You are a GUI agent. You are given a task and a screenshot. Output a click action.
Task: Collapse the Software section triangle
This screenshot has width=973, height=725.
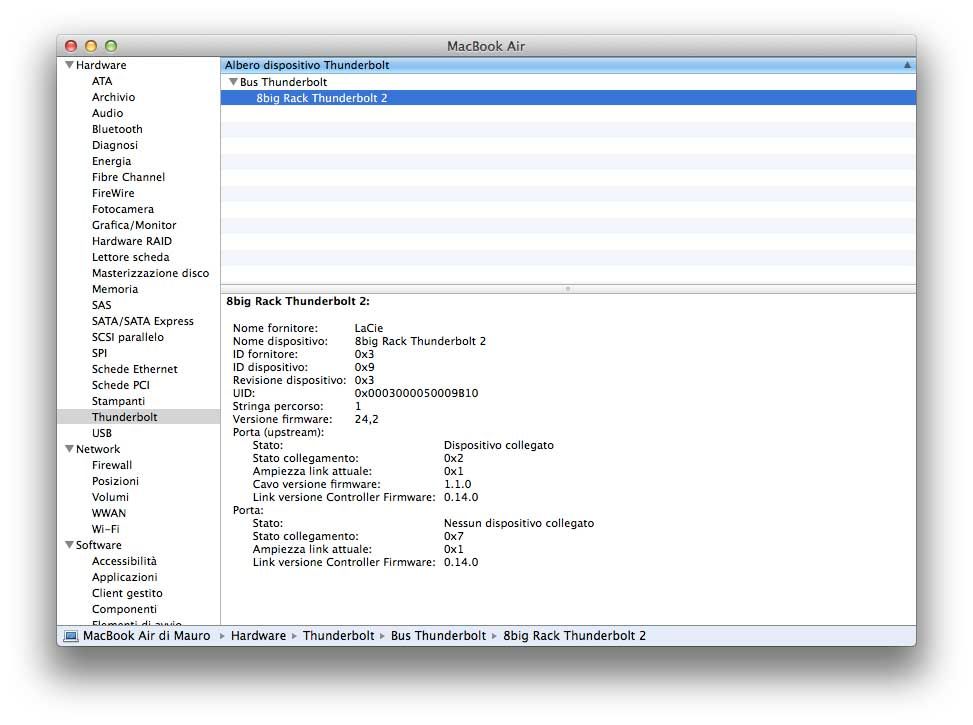69,545
